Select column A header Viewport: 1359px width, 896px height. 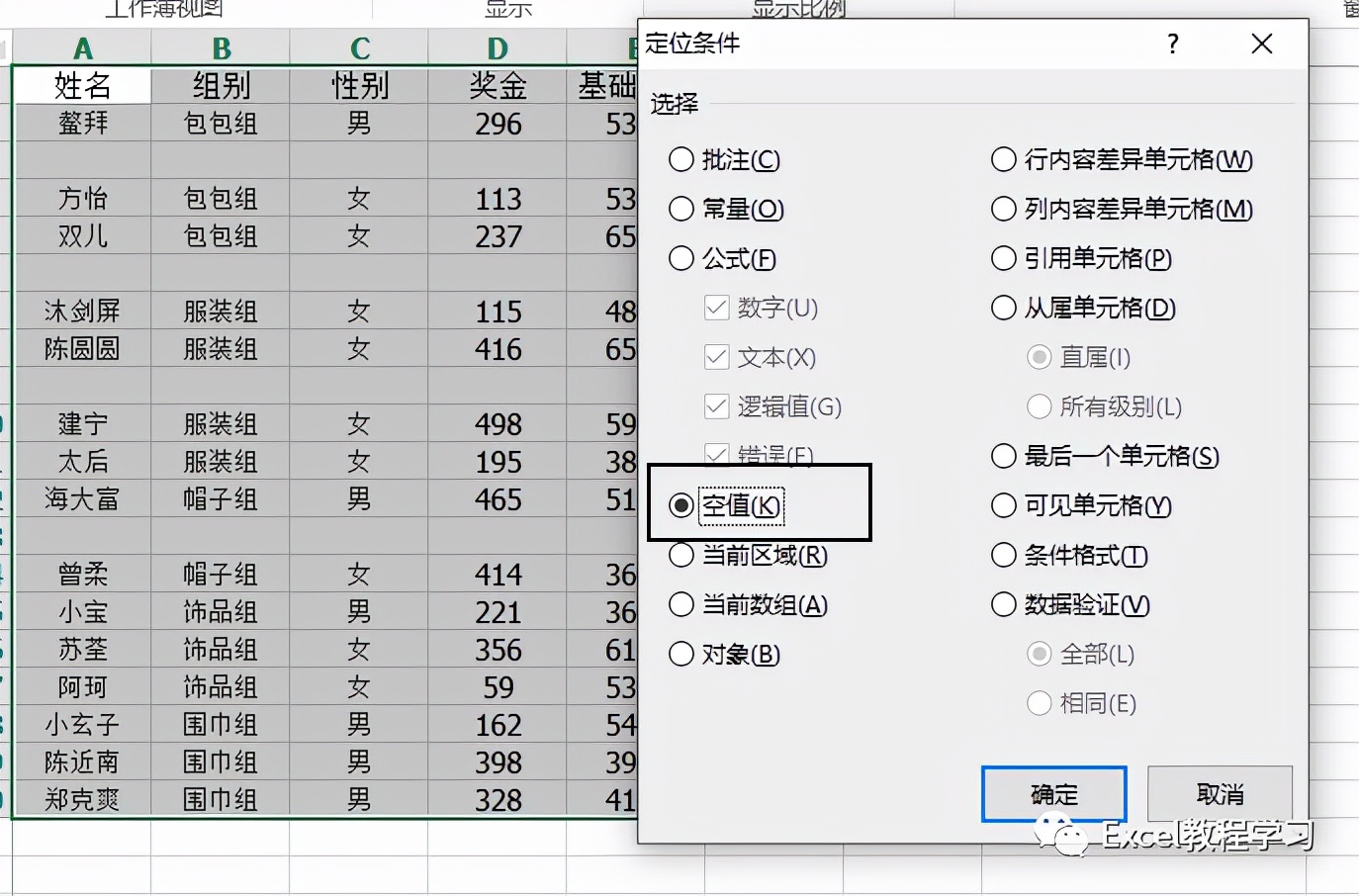point(82,47)
